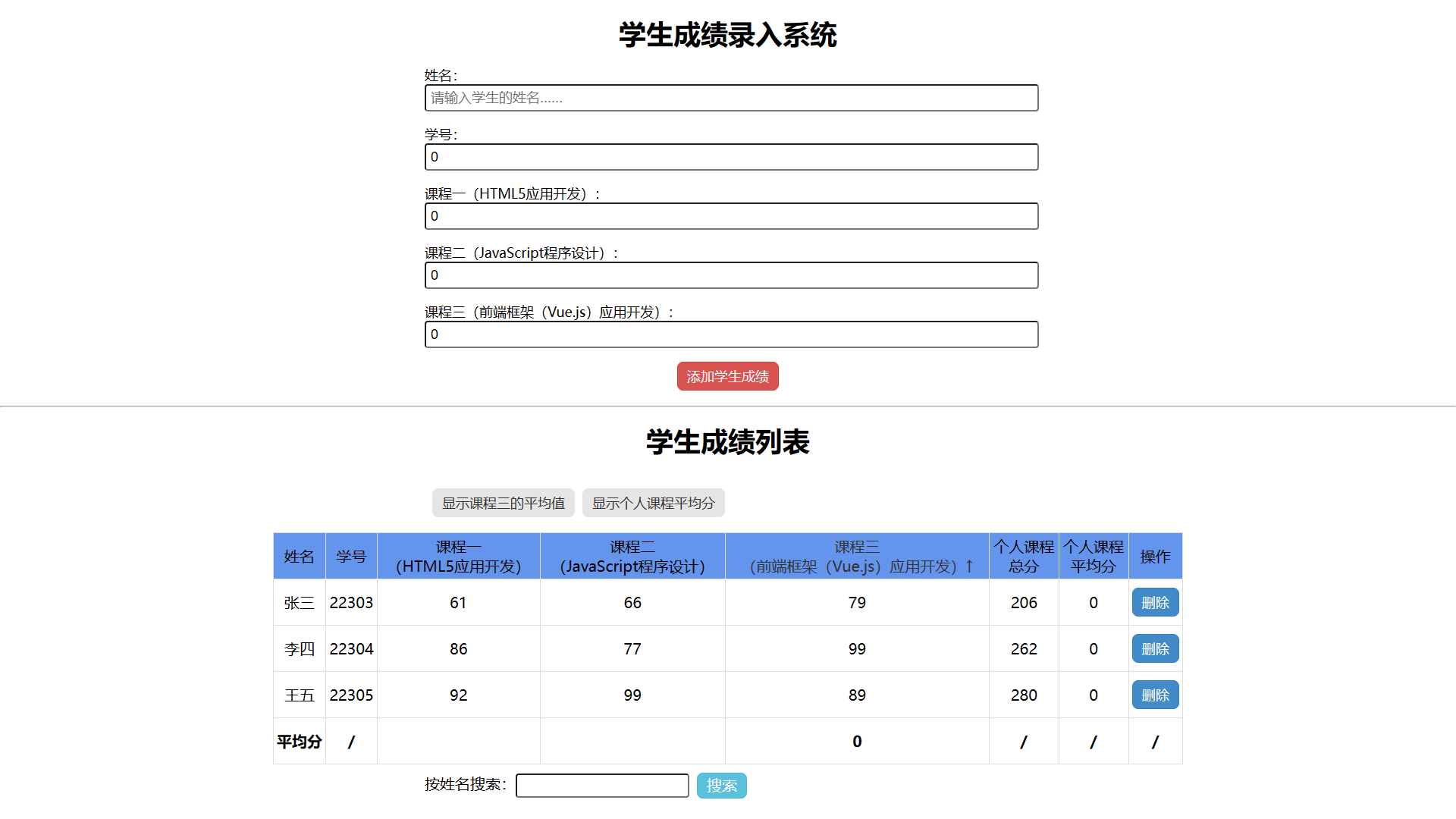Click the 课程二 JavaScript column header
The width and height of the screenshot is (1456, 819).
[632, 557]
